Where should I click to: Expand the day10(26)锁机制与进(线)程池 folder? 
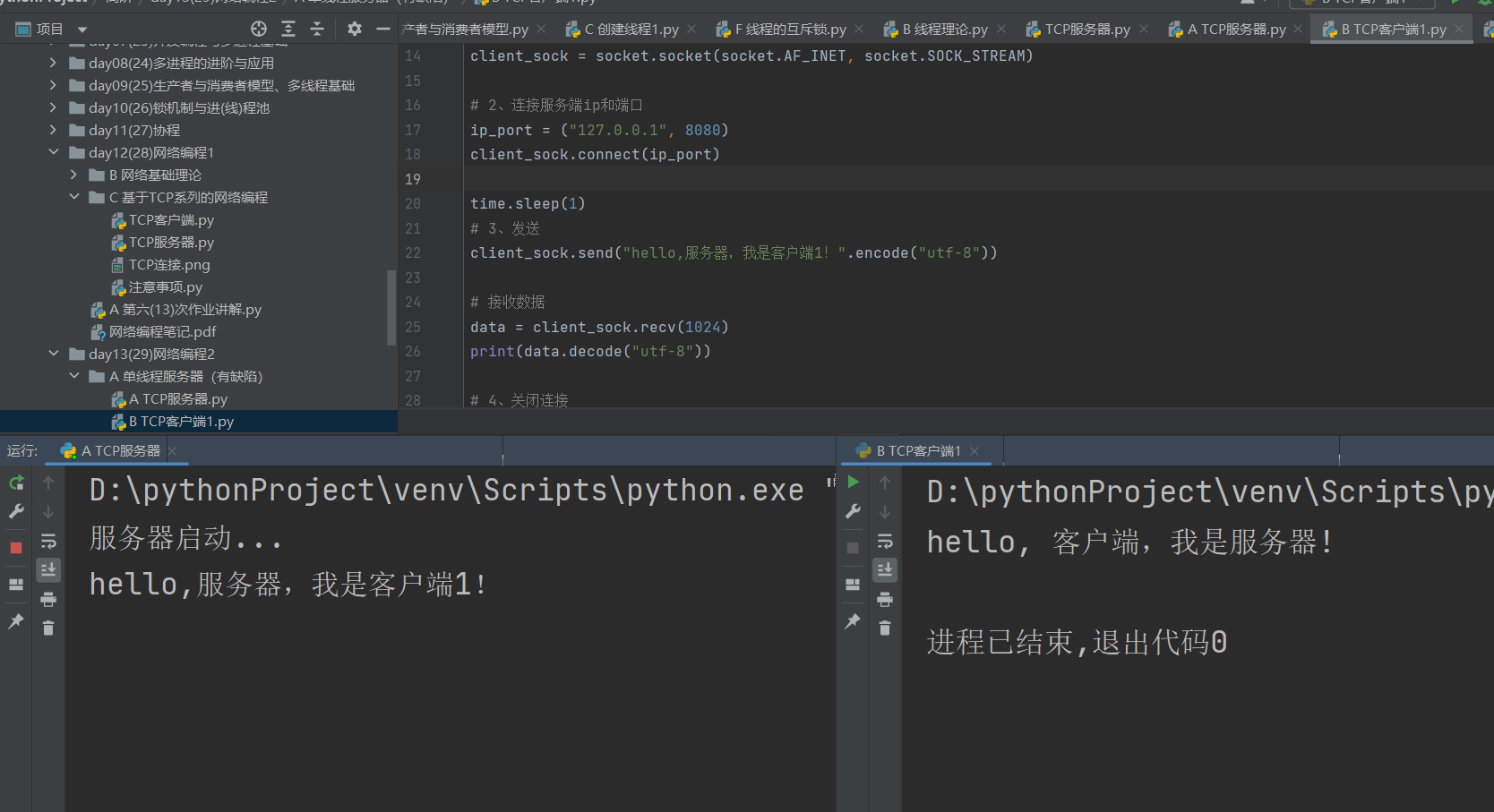click(x=53, y=107)
